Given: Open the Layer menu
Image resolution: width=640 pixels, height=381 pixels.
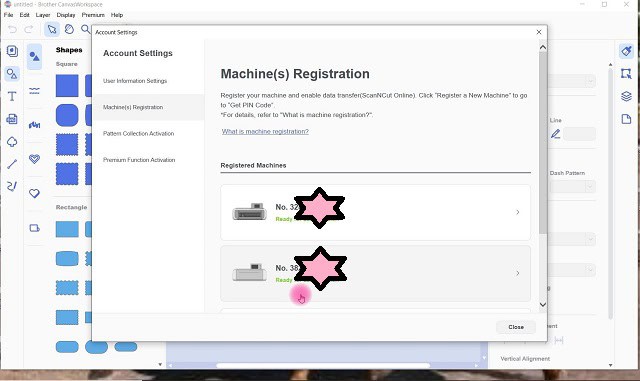Looking at the screenshot, I should point(42,15).
